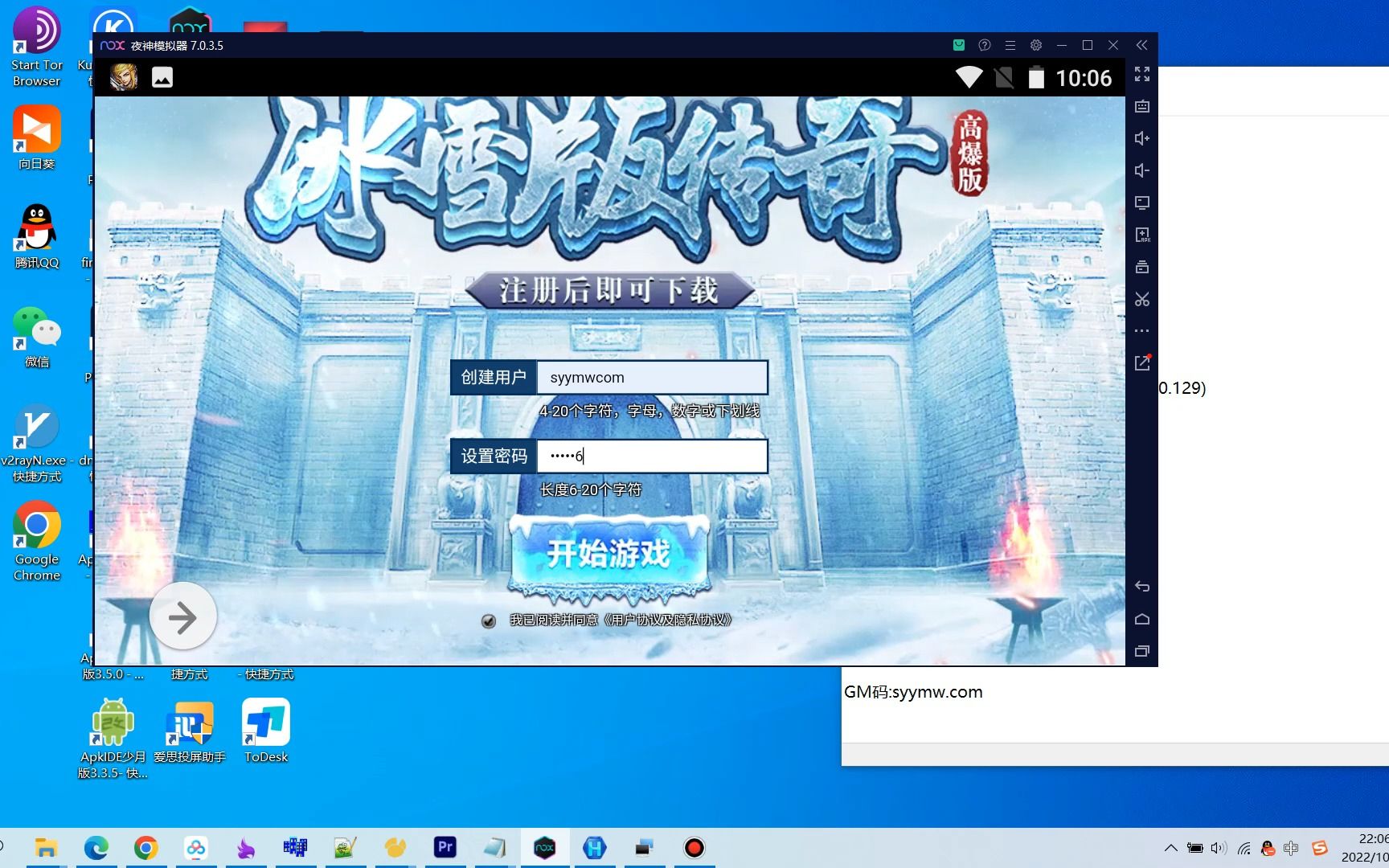Collapse the emulator toolbar with the chevron
This screenshot has height=868, width=1389.
(1142, 45)
